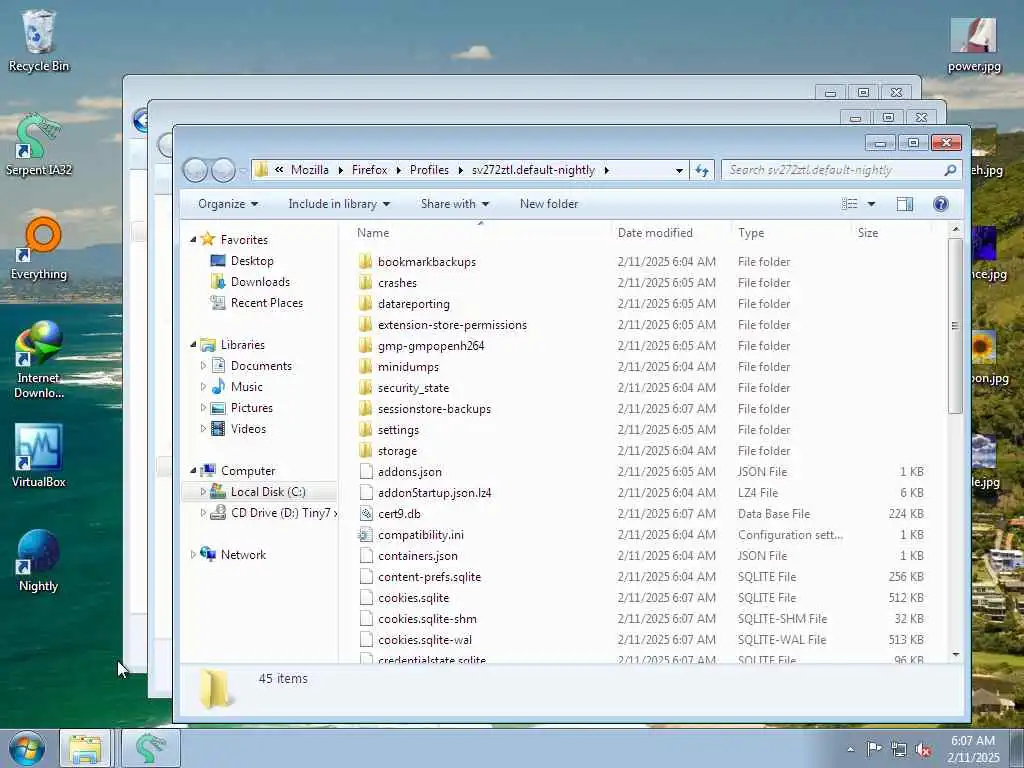The image size is (1024, 768).
Task: Open the Recycle Bin desktop icon
Action: point(39,40)
